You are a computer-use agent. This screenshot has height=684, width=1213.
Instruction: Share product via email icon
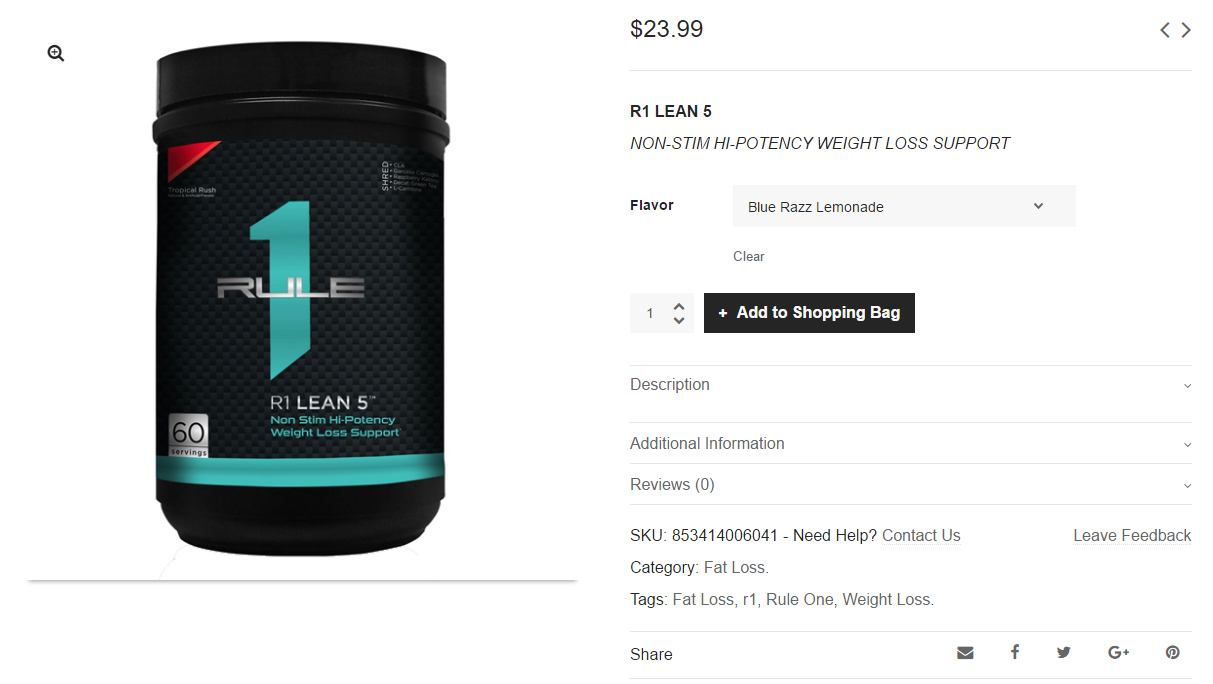(x=965, y=653)
